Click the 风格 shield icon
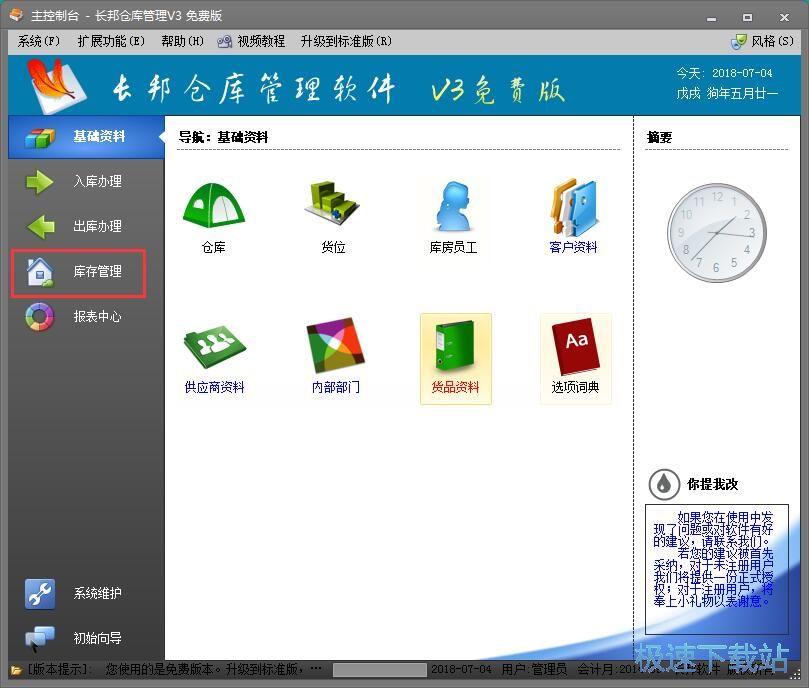The height and width of the screenshot is (688, 809). point(738,42)
